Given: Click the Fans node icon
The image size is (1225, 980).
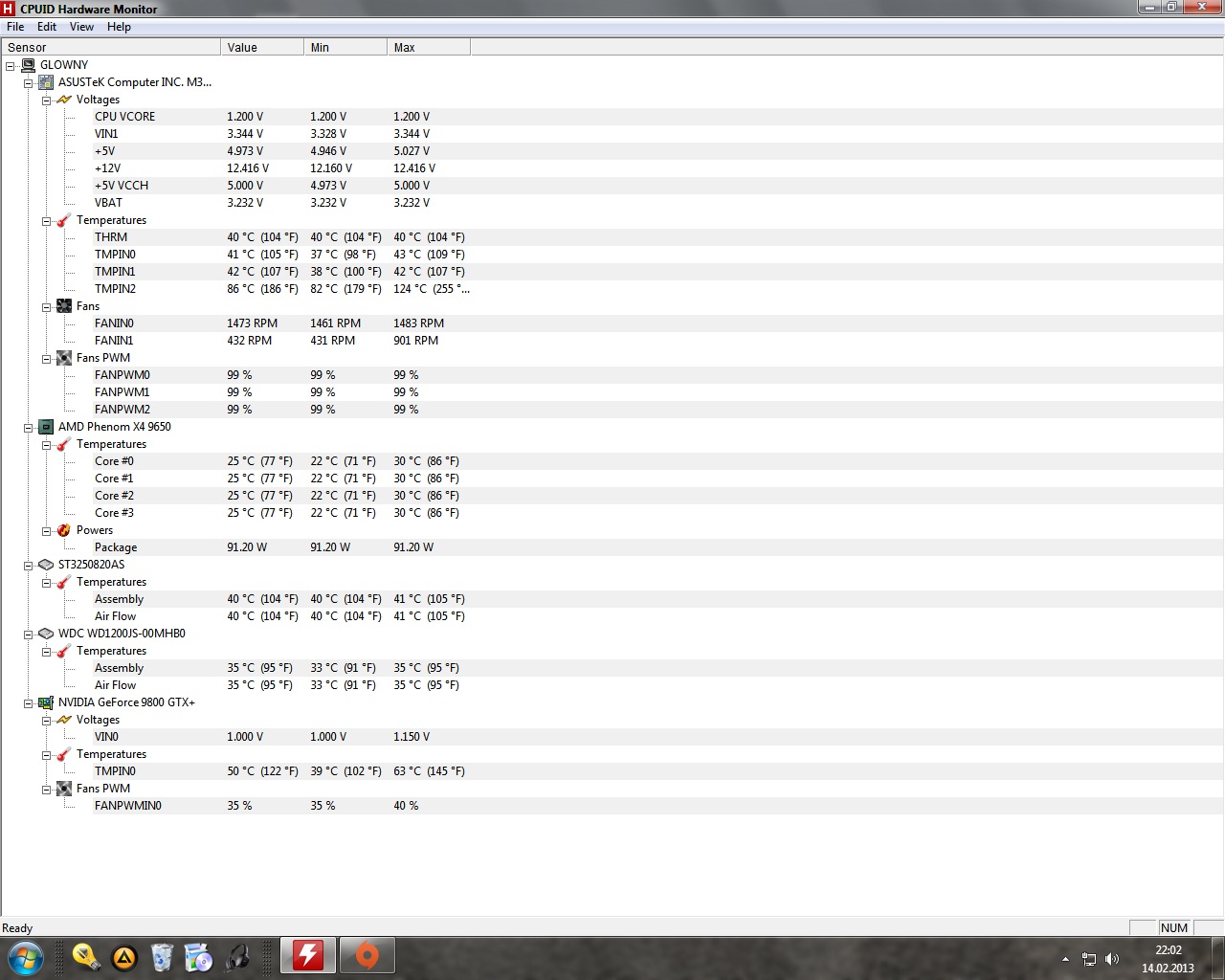Looking at the screenshot, I should [64, 306].
